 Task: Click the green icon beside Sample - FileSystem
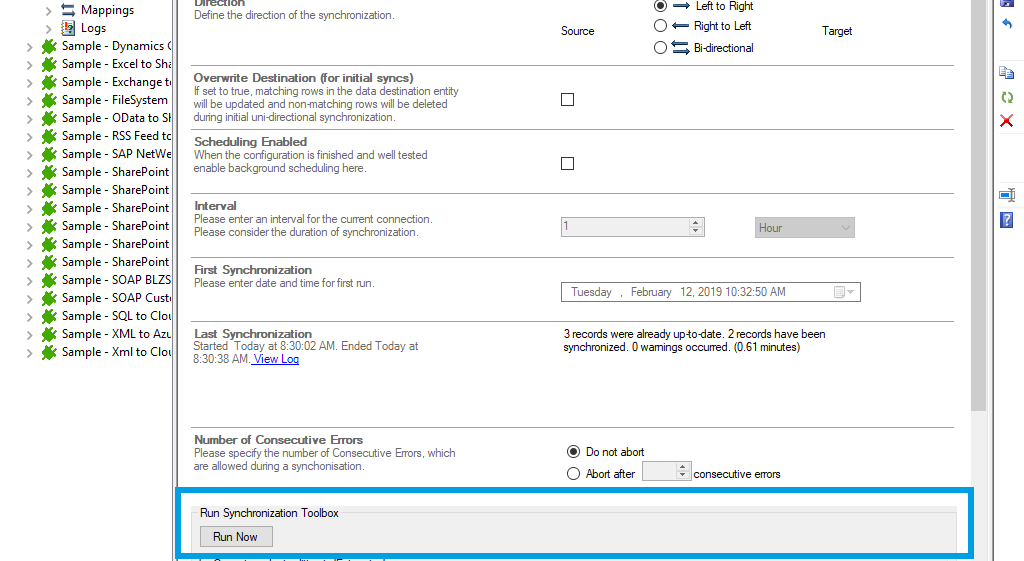(x=49, y=100)
